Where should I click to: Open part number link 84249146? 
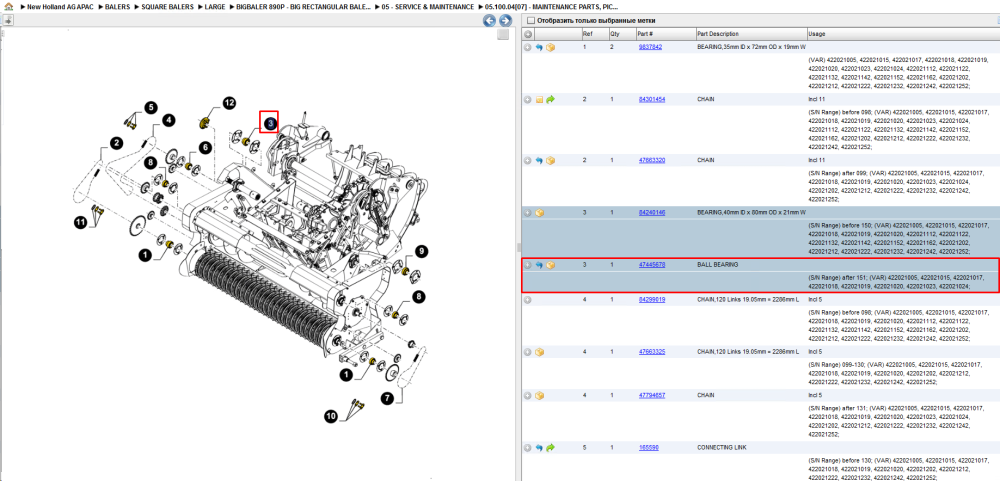[x=652, y=212]
